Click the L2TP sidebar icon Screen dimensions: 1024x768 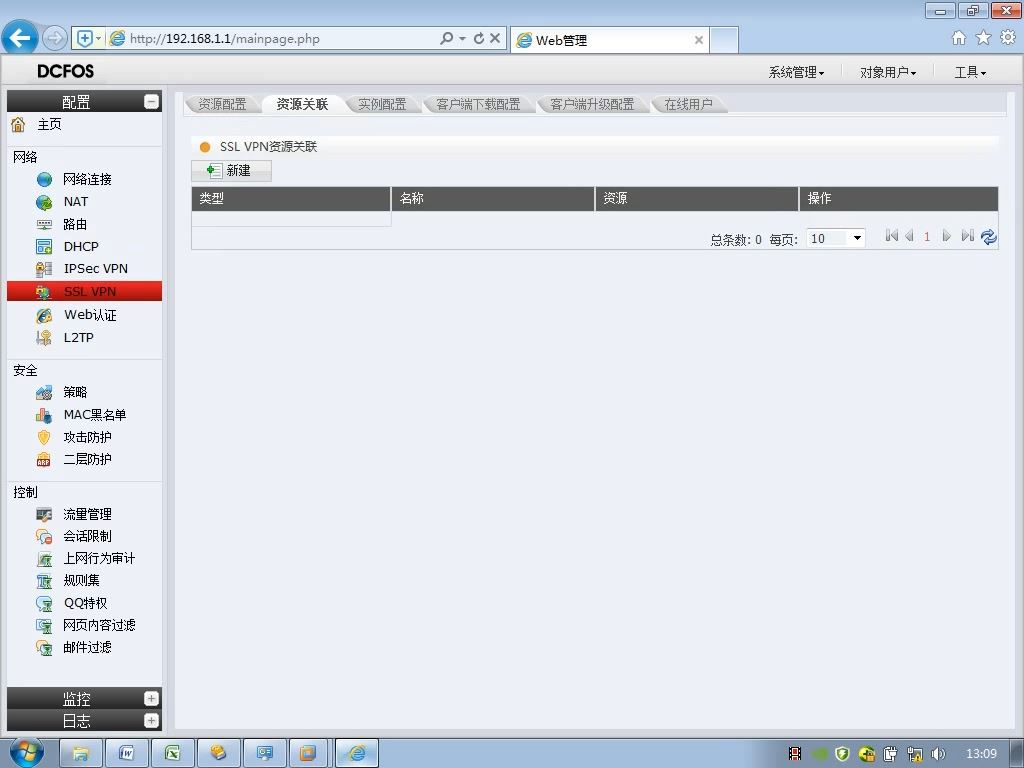point(44,337)
